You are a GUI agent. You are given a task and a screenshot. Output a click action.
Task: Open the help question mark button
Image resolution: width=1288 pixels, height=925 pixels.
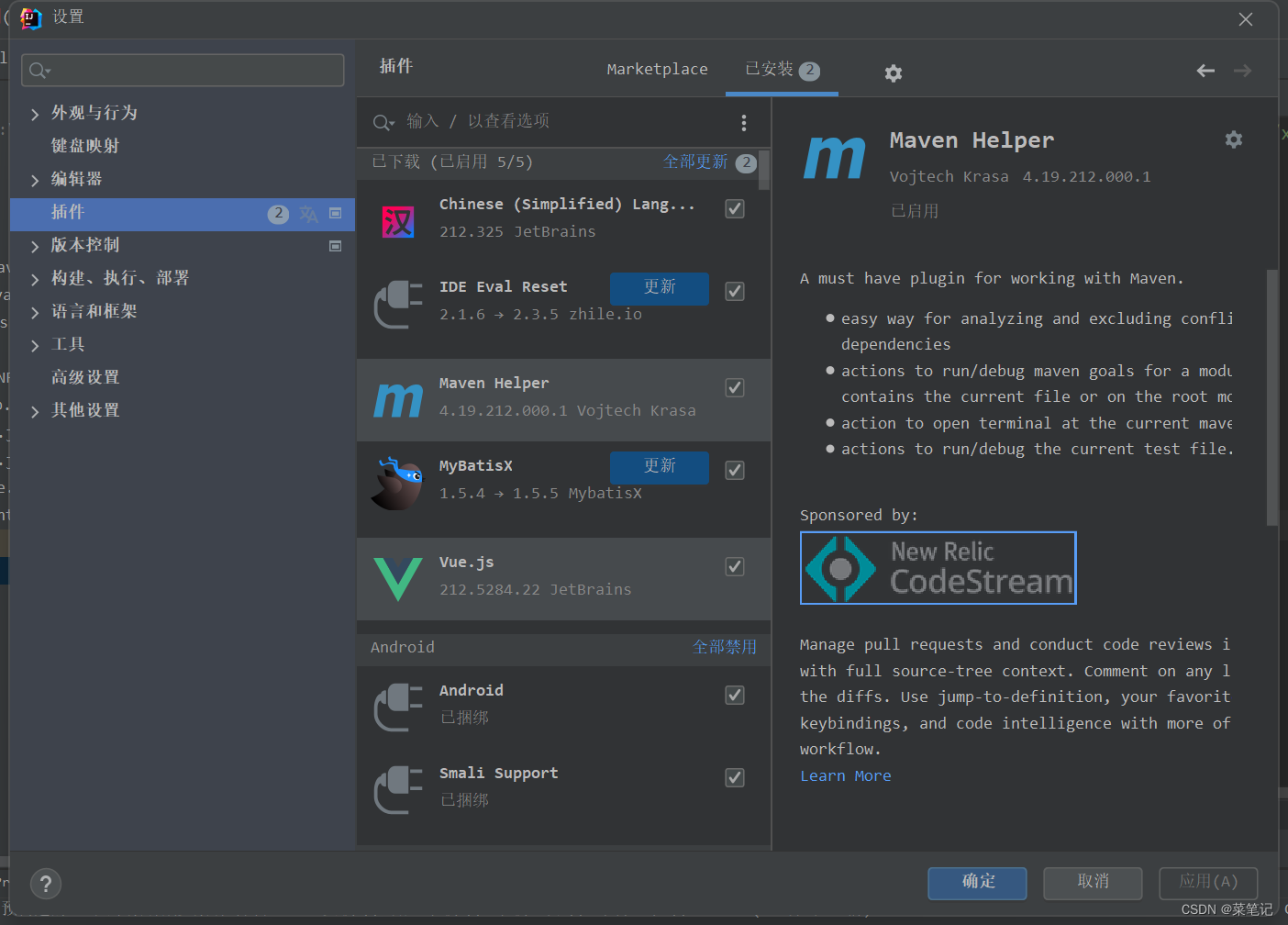pyautogui.click(x=46, y=885)
